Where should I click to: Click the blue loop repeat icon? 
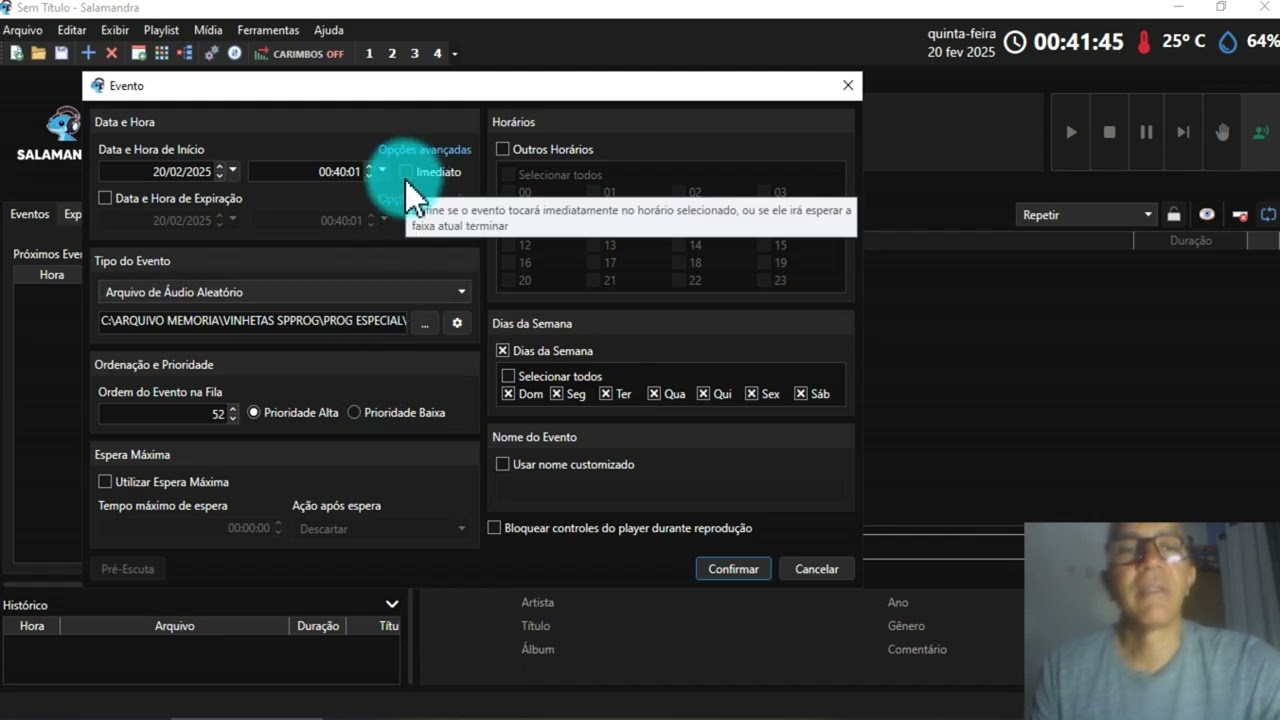pyautogui.click(x=1269, y=215)
